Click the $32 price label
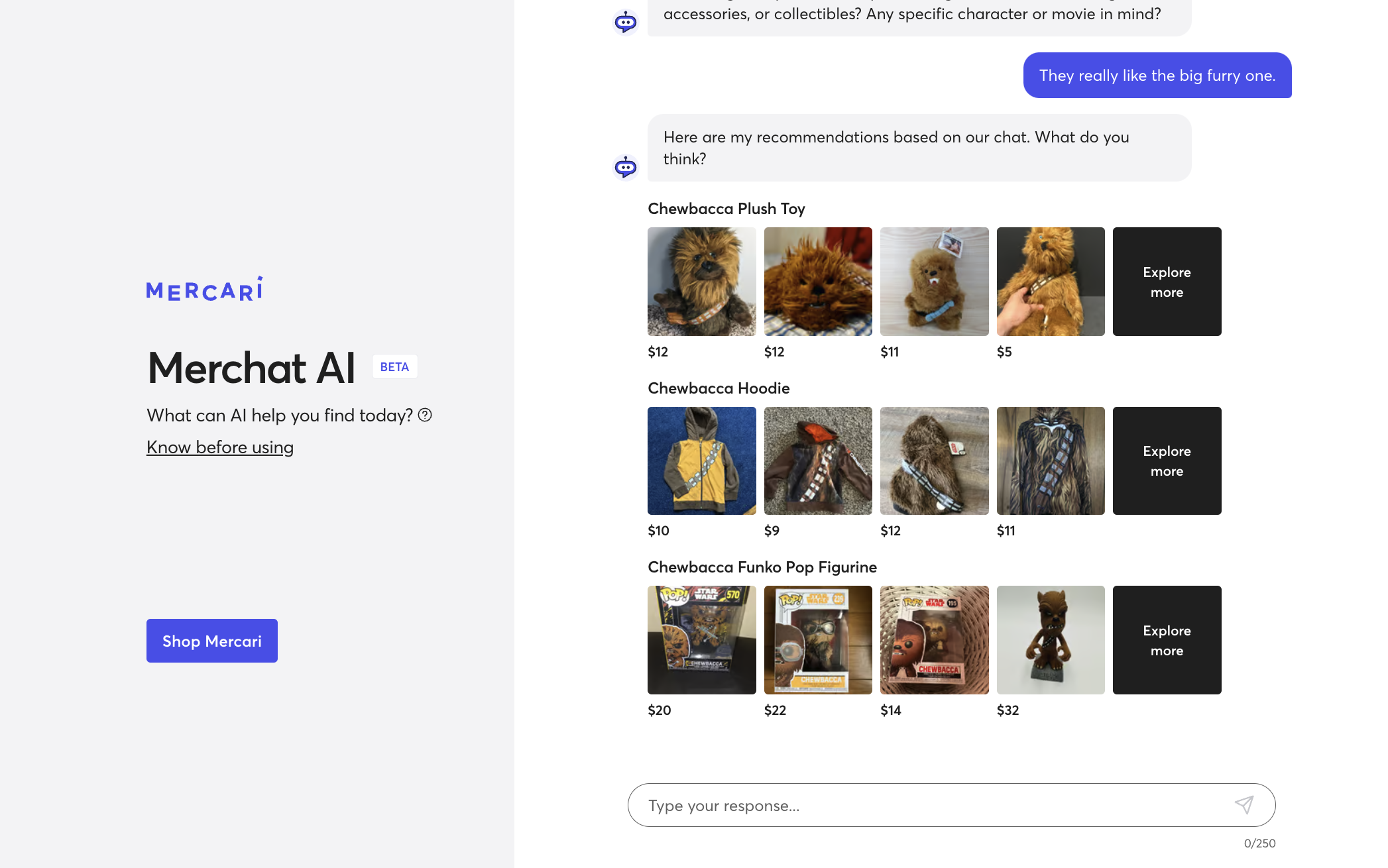Screen dimensions: 1388x868 click(1008, 710)
